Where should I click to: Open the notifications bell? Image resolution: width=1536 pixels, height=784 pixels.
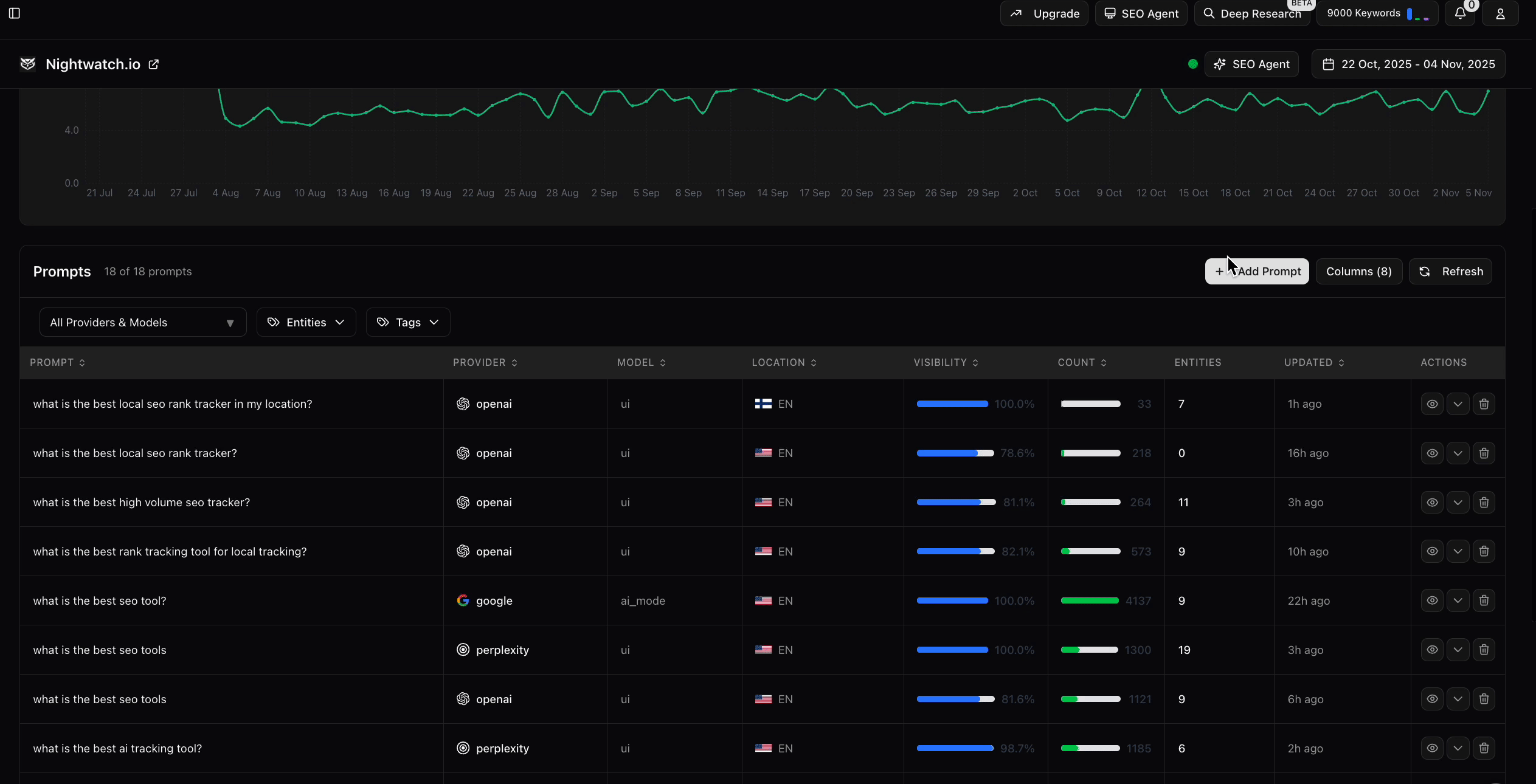pyautogui.click(x=1460, y=13)
